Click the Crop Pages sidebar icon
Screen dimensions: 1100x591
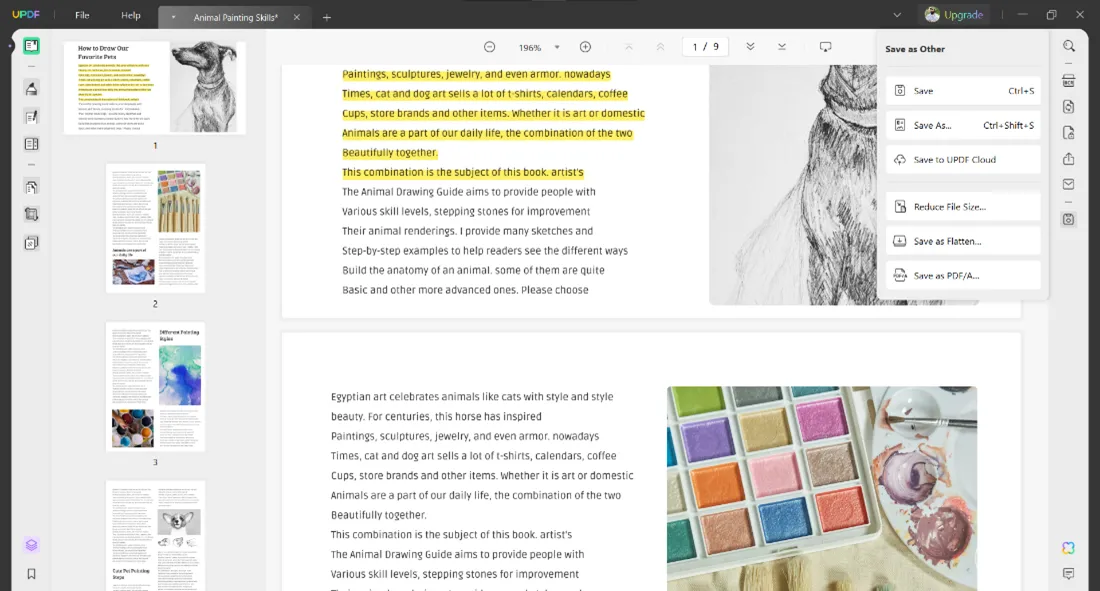tap(31, 215)
